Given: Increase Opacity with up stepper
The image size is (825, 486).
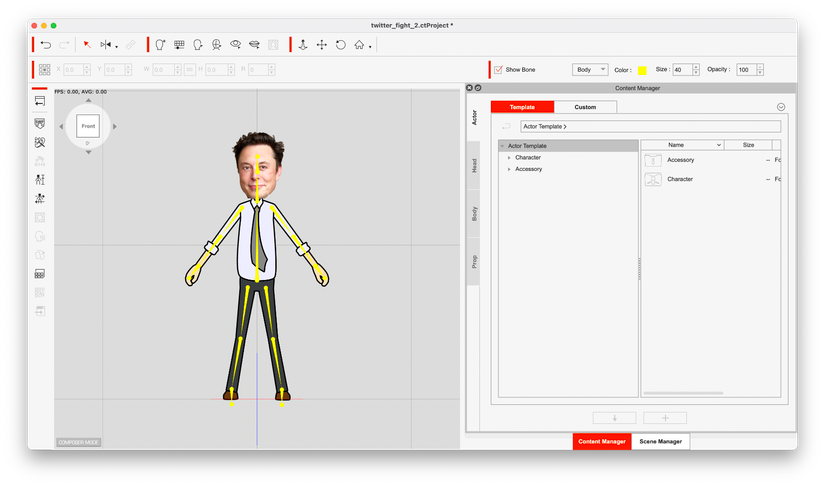Looking at the screenshot, I should tap(760, 67).
